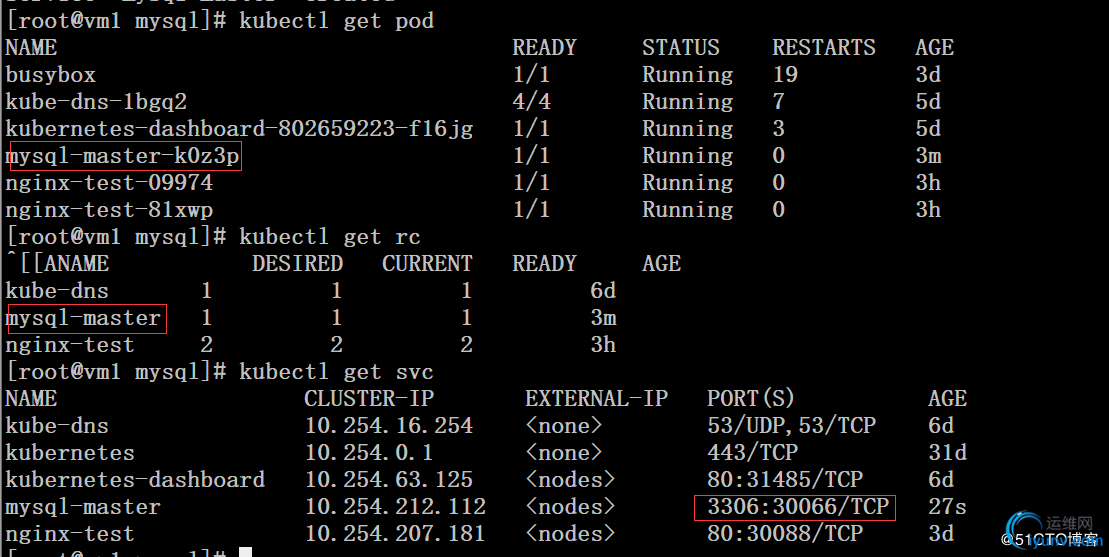Click 'EXTERNAL-IP' column header
1109x557 pixels.
(596, 399)
